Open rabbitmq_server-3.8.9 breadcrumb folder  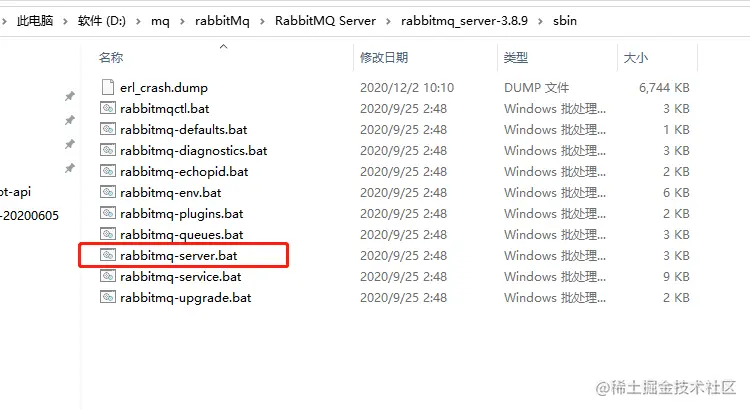click(464, 21)
